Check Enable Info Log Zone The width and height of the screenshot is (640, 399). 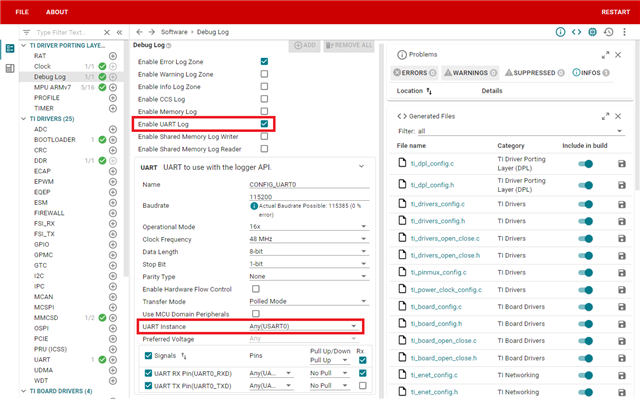264,86
